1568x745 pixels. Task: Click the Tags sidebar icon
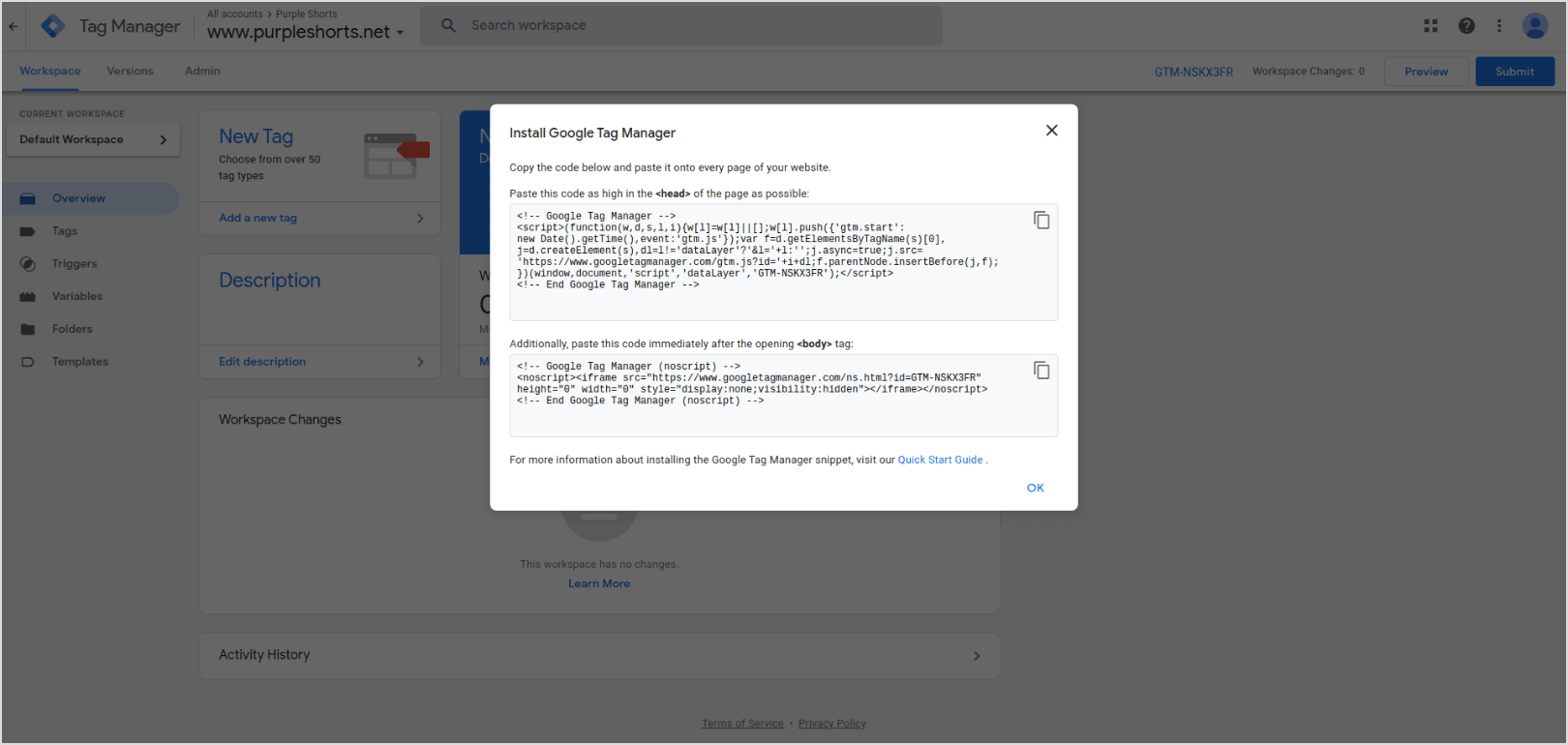click(28, 231)
